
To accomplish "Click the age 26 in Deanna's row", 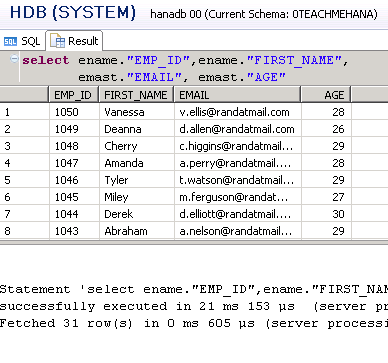I will coord(338,129).
